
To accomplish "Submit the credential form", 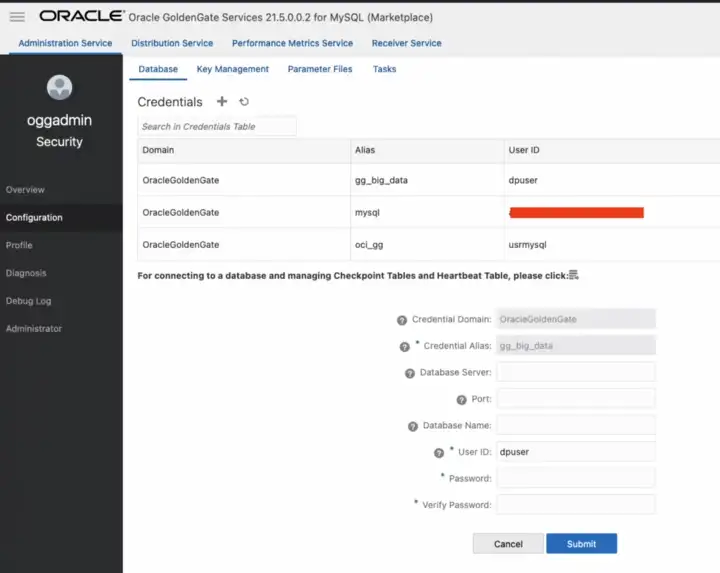I will coord(581,544).
